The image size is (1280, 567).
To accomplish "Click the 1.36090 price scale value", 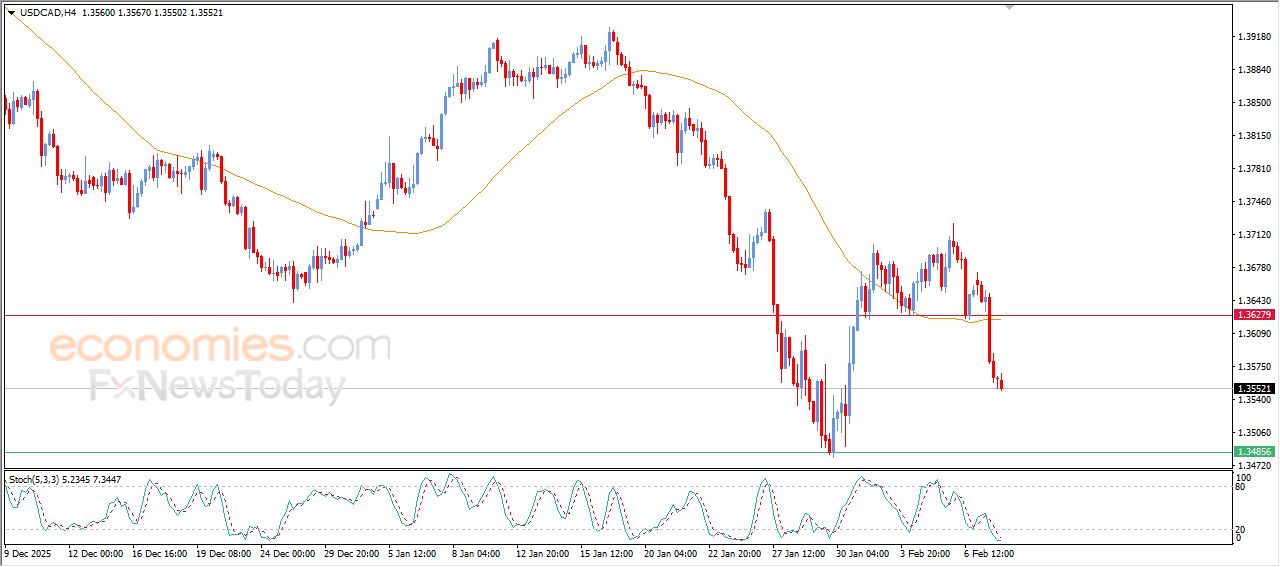I will pos(1253,334).
